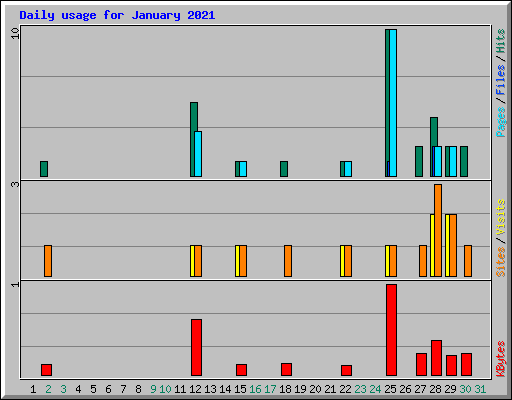The width and height of the screenshot is (512, 400).
Task: Click the 'Hits' legend label
Action: (500, 41)
